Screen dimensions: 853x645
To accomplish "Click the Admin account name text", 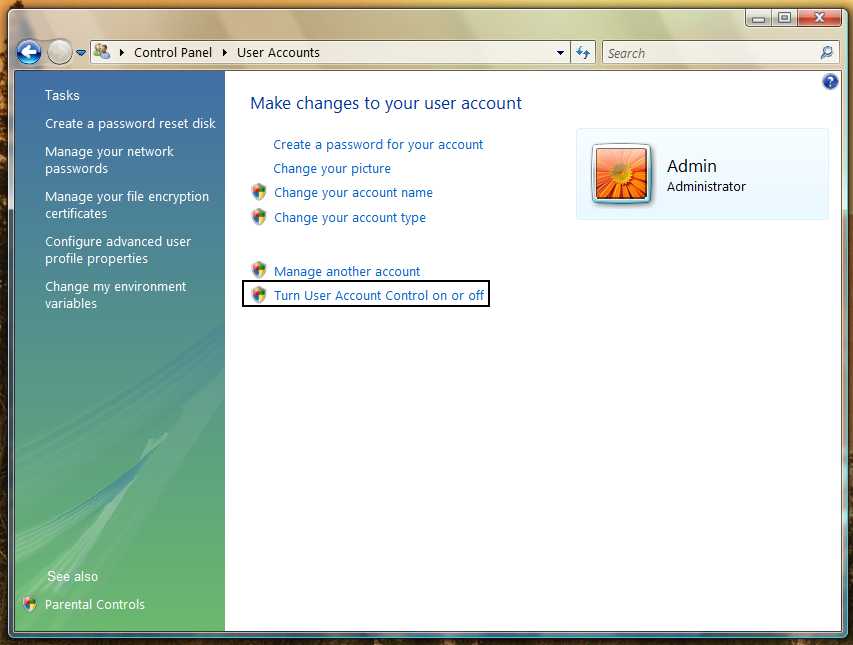I will [691, 166].
